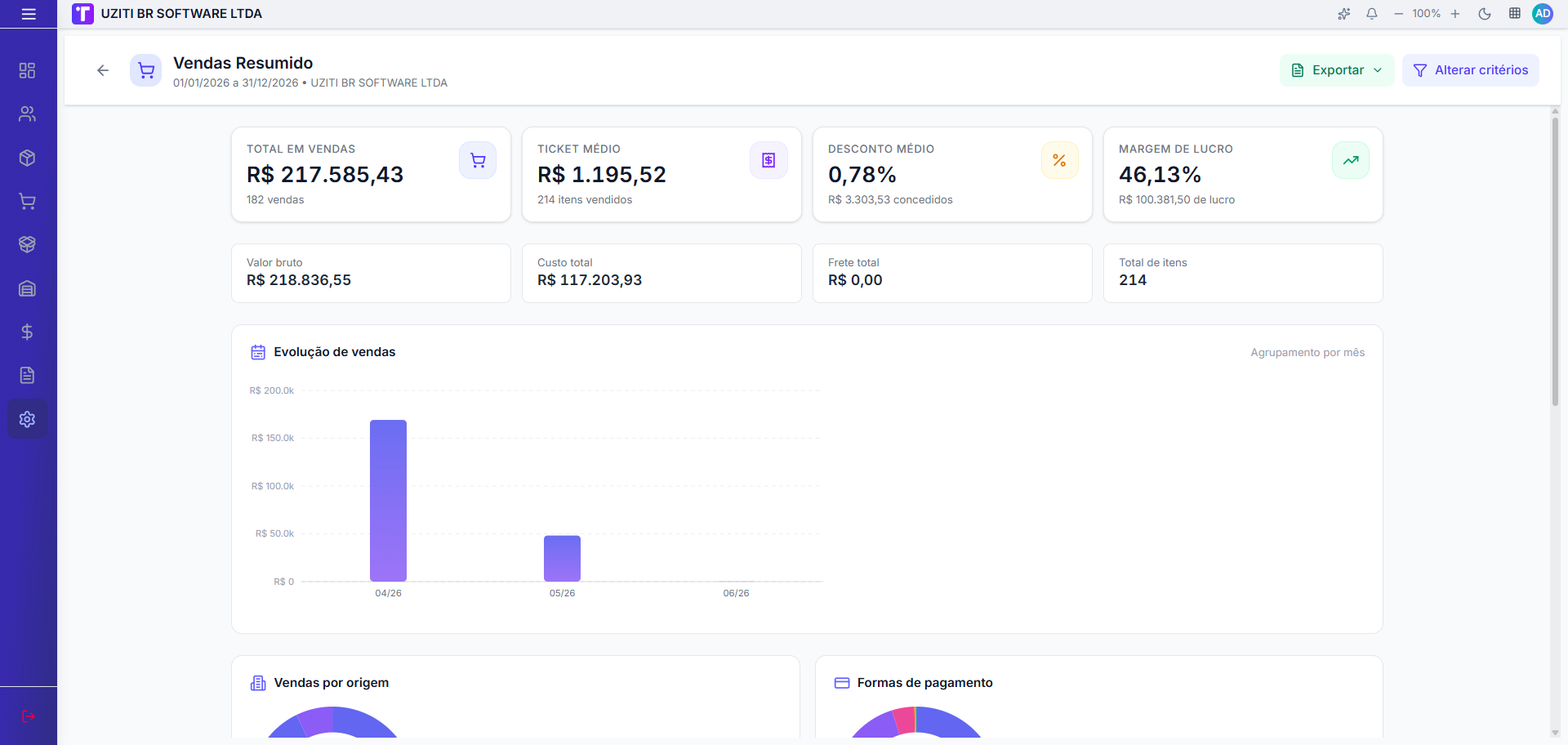Click the 100% zoom level text
Image resolution: width=1568 pixels, height=745 pixels.
pyautogui.click(x=1427, y=14)
